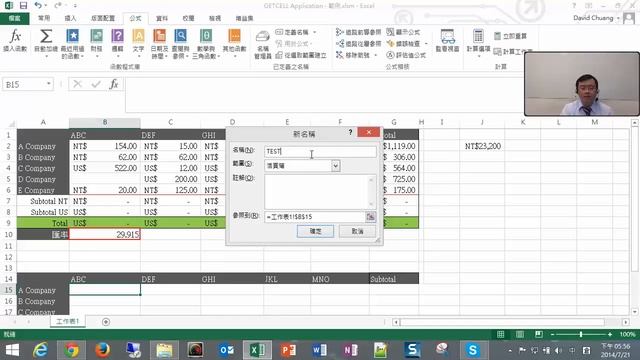
Task: Open Recently Used functions star icon
Action: 72,36
